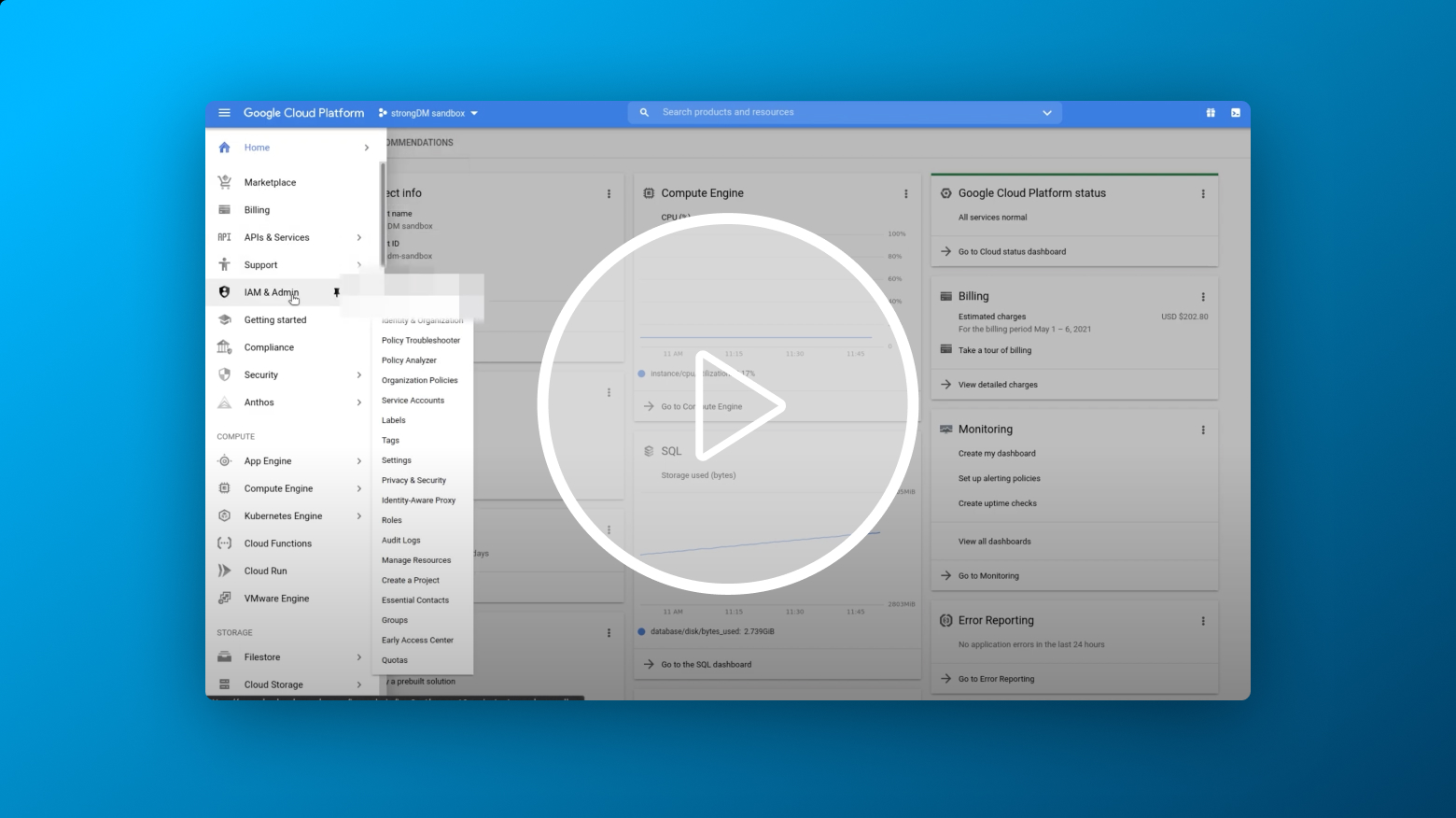Open the Error Reporting card's three-dot menu

click(x=1203, y=621)
